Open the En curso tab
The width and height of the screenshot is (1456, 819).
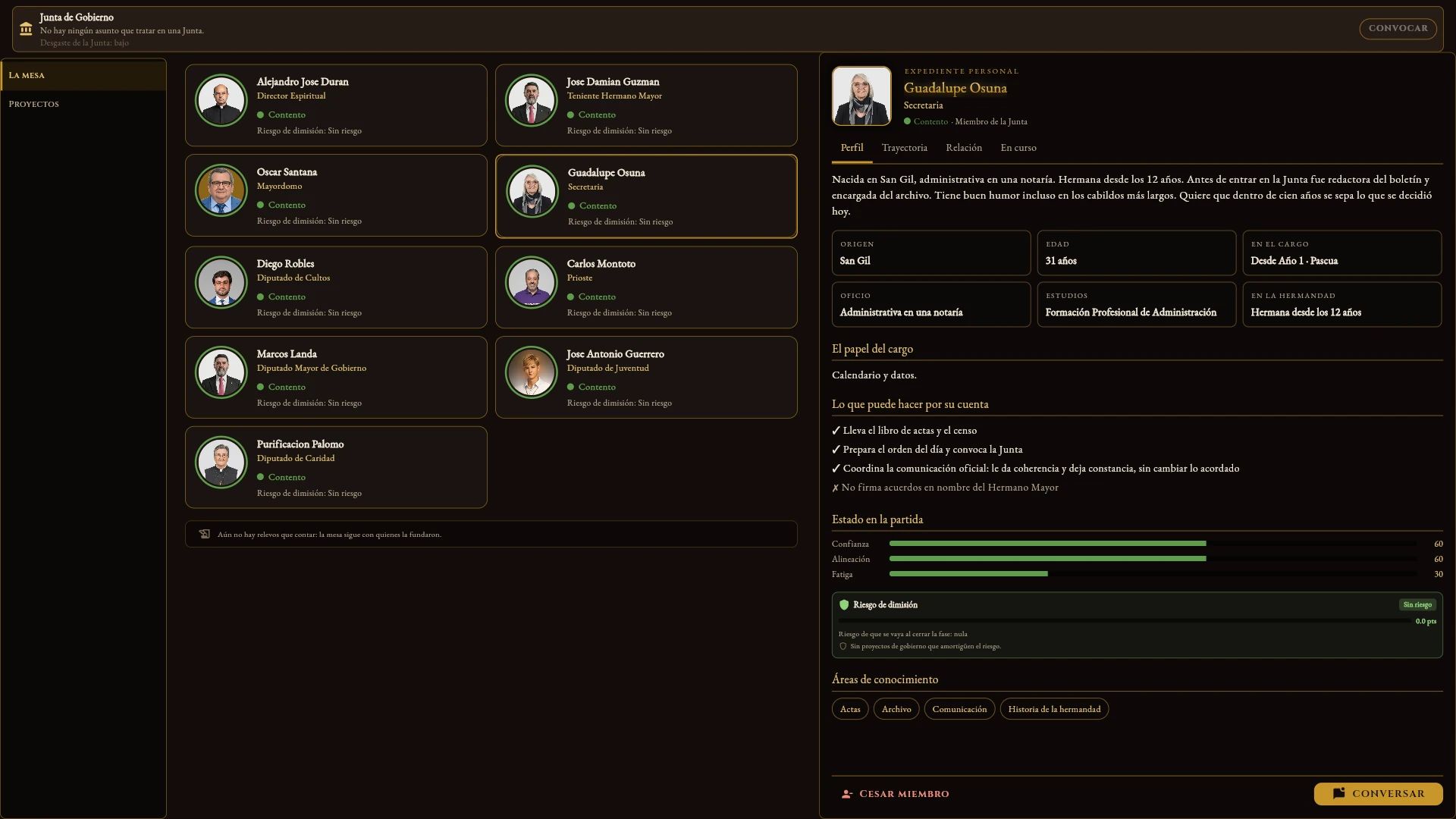coord(1018,148)
